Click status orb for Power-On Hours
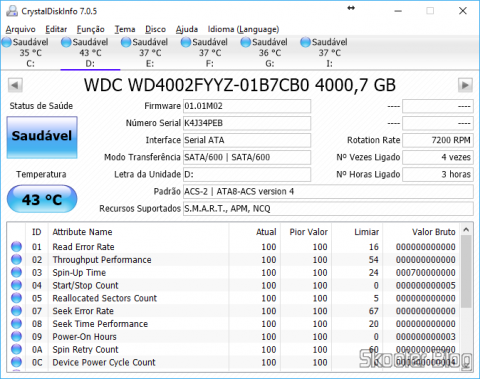Image resolution: width=480 pixels, height=379 pixels. [x=16, y=336]
